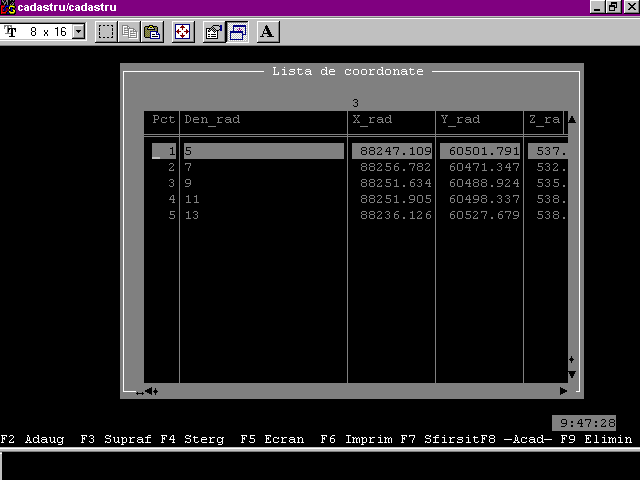The width and height of the screenshot is (640, 480).
Task: Toggle Full Screen mode icon
Action: point(183,32)
